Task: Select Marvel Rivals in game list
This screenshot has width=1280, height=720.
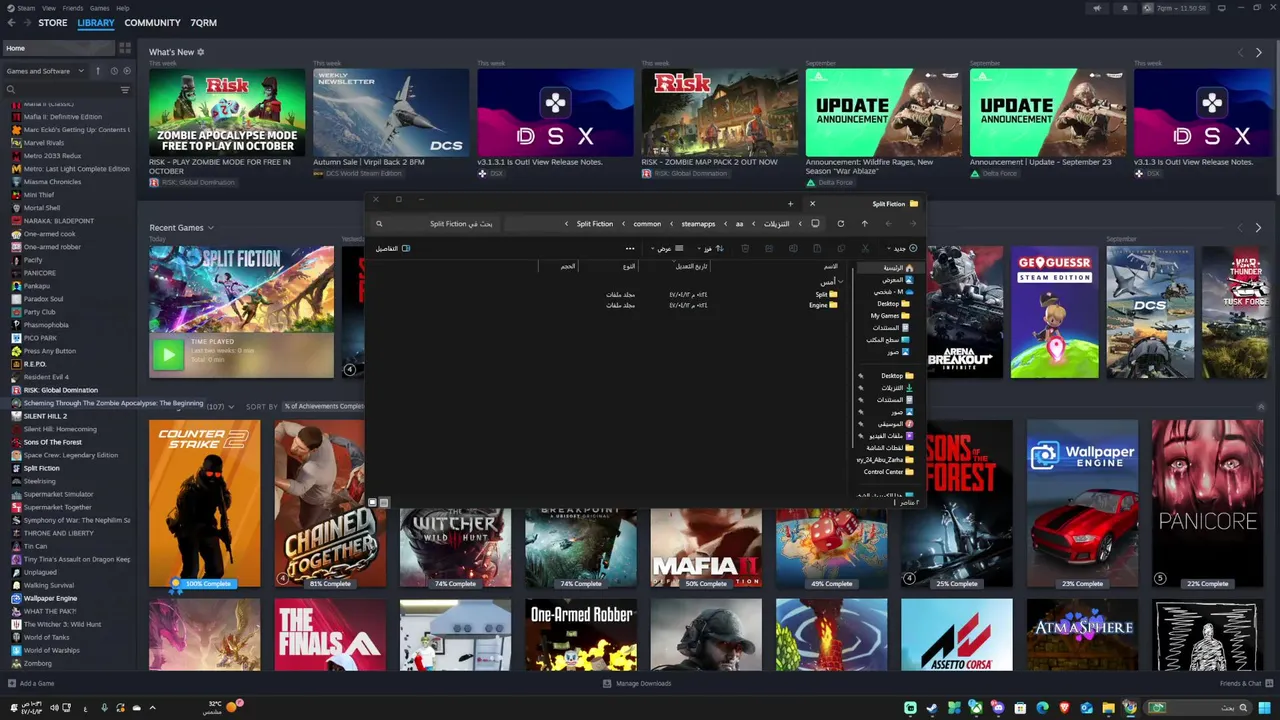Action: pos(44,143)
